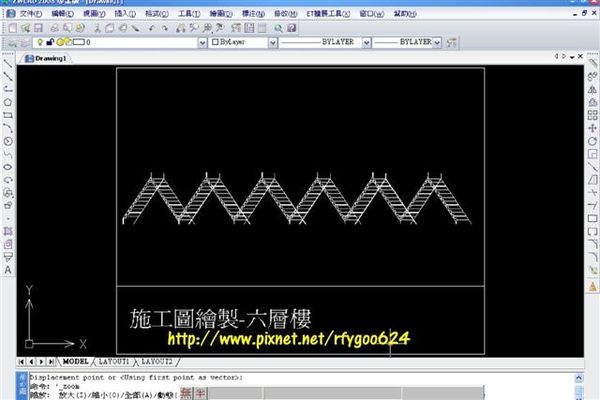Click the Redo toolbar icon
This screenshot has width=600, height=400.
click(x=165, y=28)
